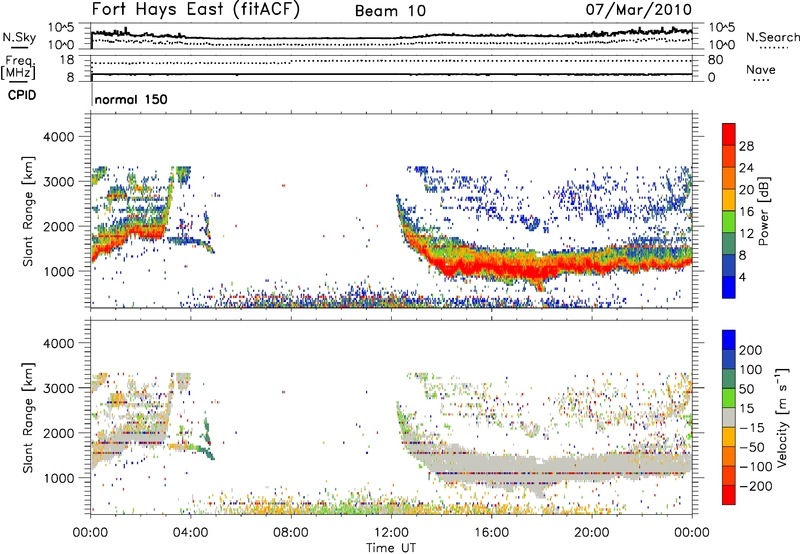
Task: Click the "Power [dB]" color bar title
Action: tap(763, 211)
